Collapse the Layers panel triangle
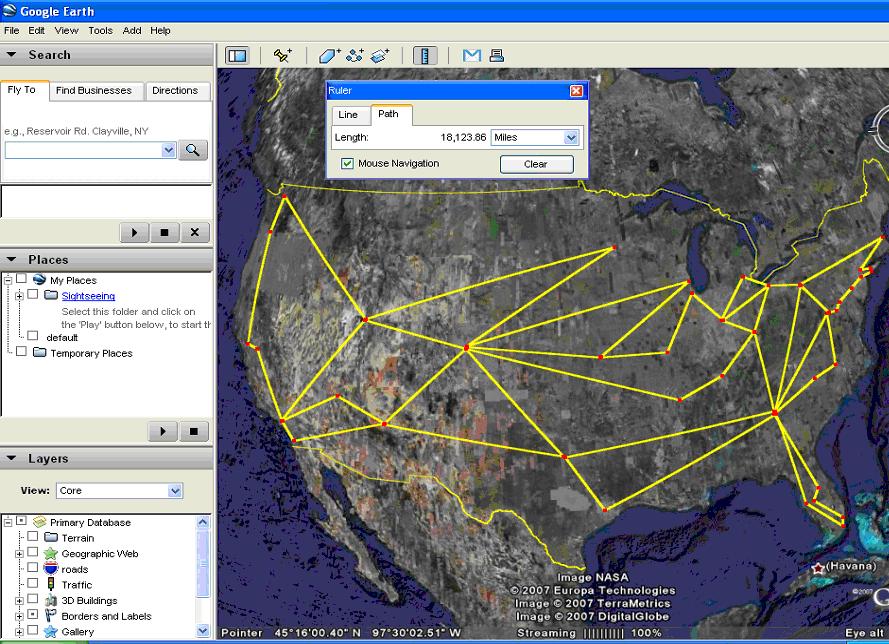 coord(11,458)
